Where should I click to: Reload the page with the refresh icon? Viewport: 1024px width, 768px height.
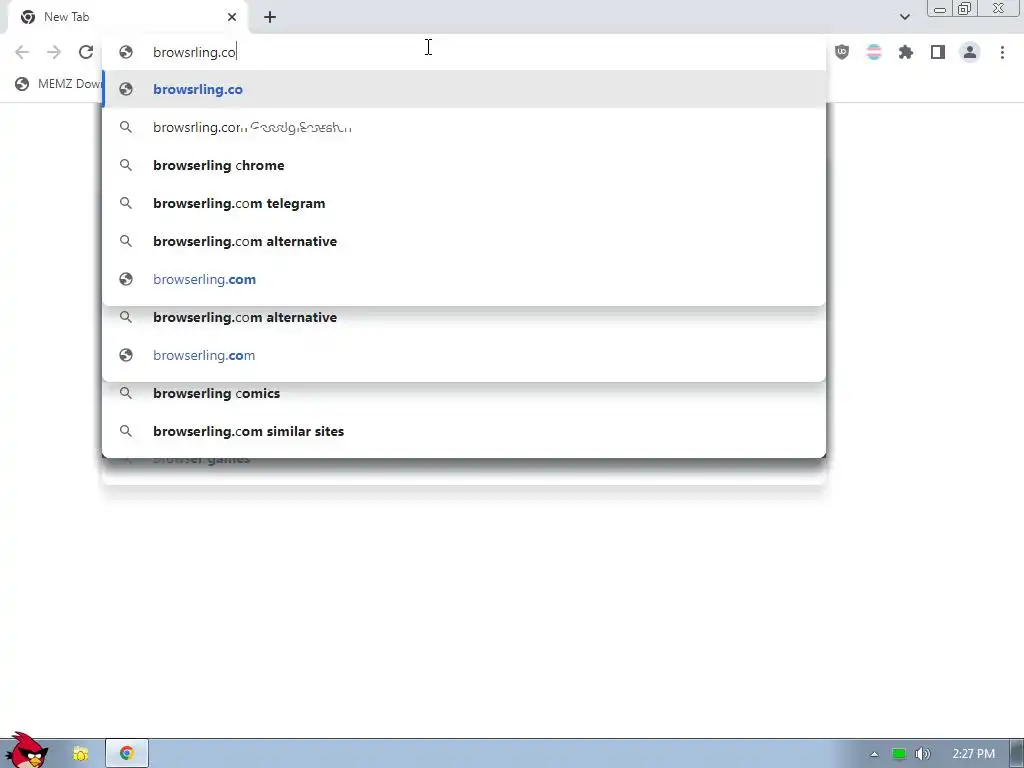(x=86, y=52)
